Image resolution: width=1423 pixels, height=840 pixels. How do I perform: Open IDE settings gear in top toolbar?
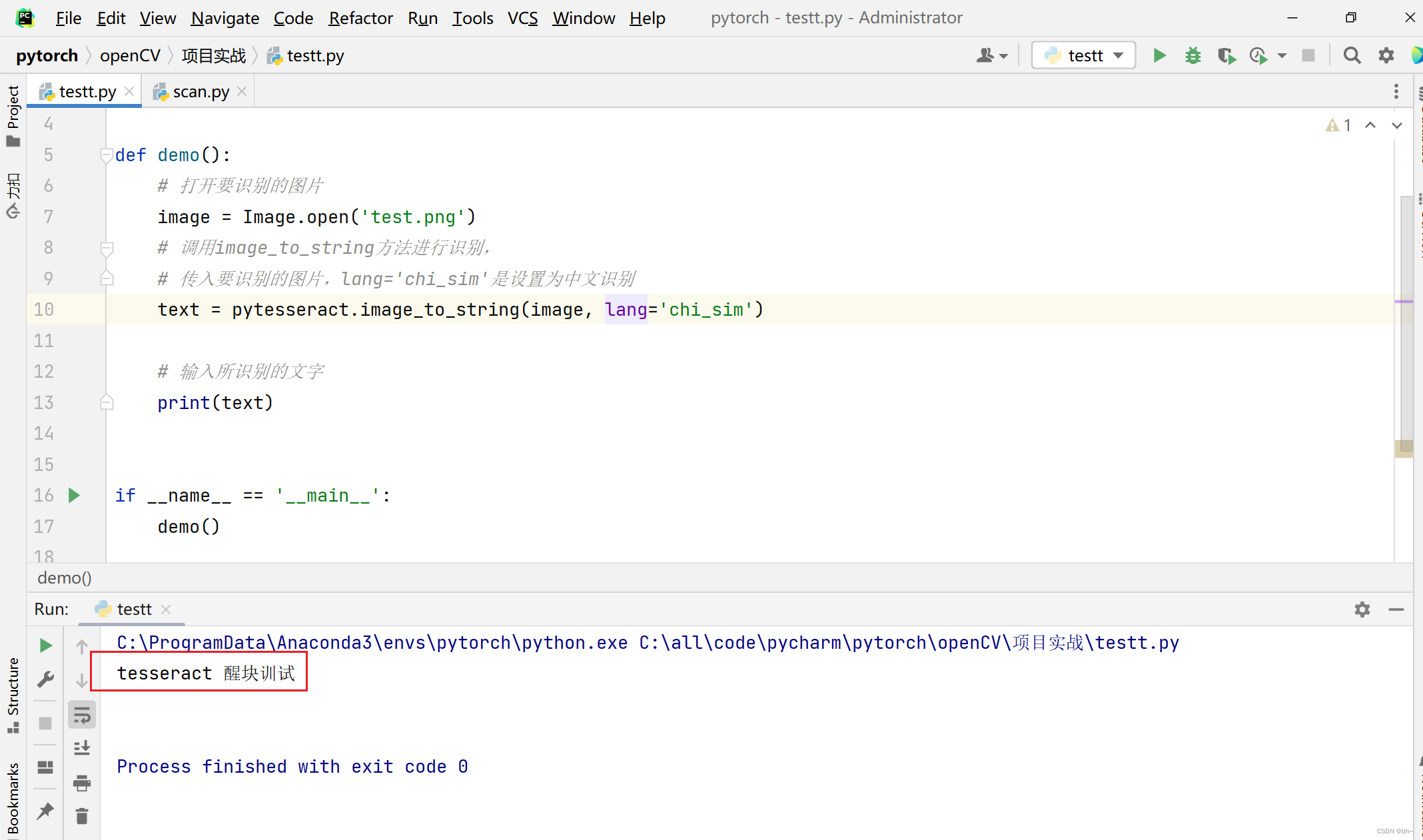[x=1386, y=56]
